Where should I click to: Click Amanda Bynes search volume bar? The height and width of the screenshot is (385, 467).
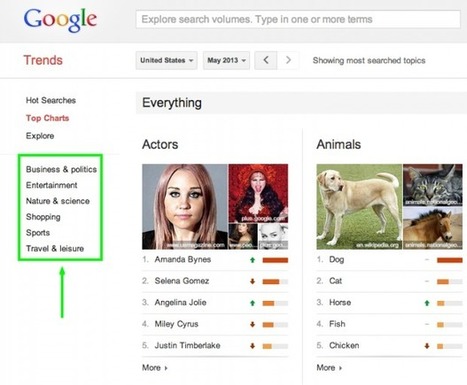pyautogui.click(x=275, y=260)
